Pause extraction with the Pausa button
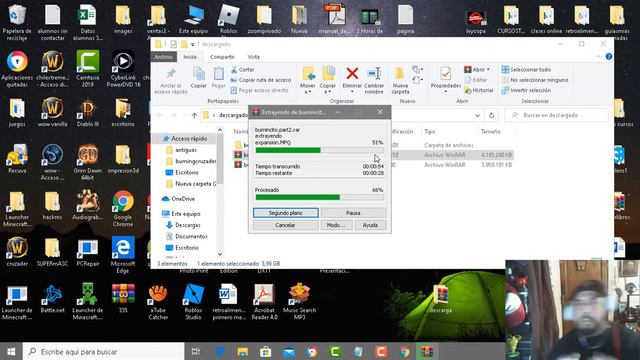The height and width of the screenshot is (360, 640). click(353, 213)
